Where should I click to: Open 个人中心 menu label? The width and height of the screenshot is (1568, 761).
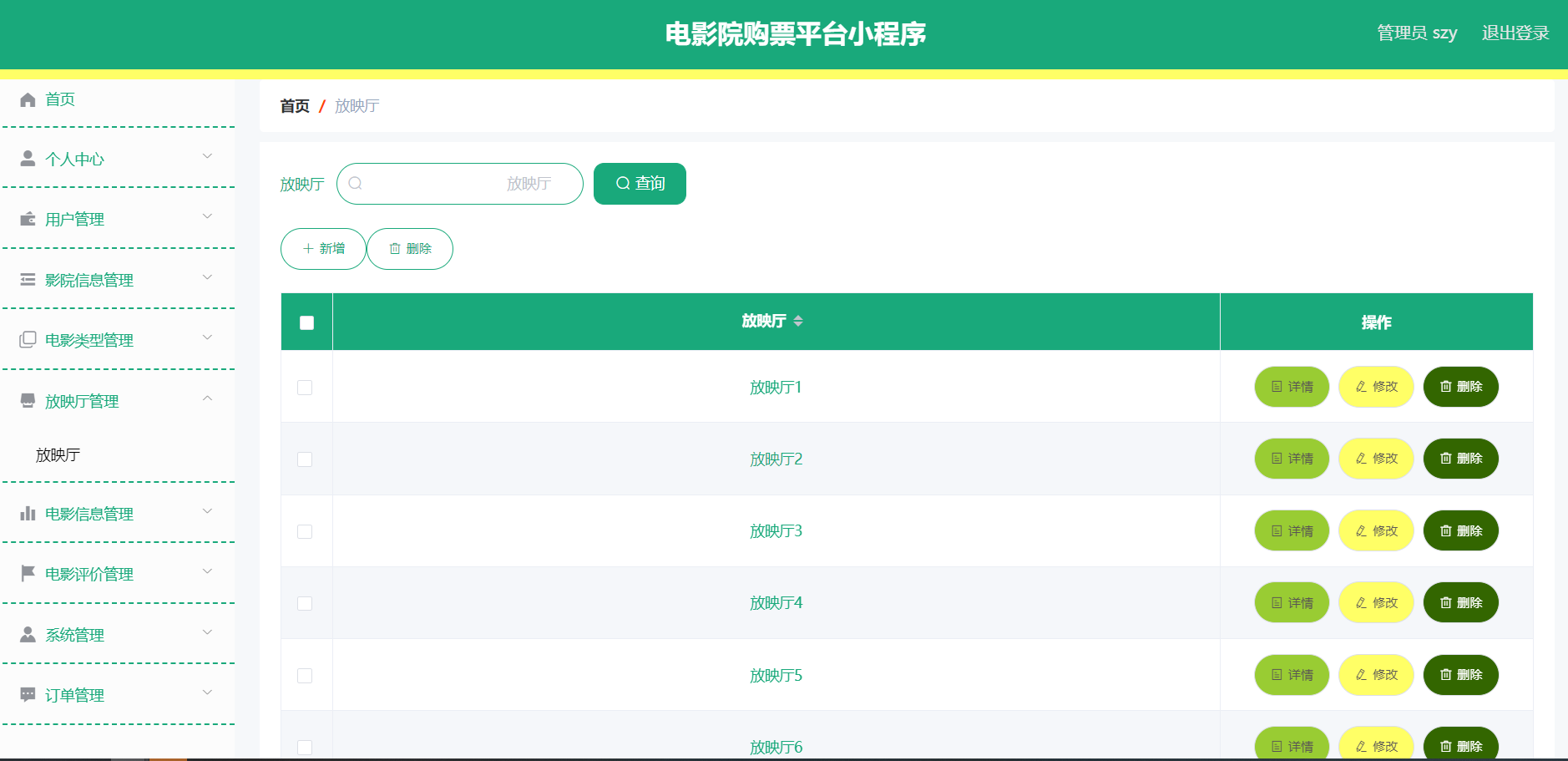(x=74, y=159)
